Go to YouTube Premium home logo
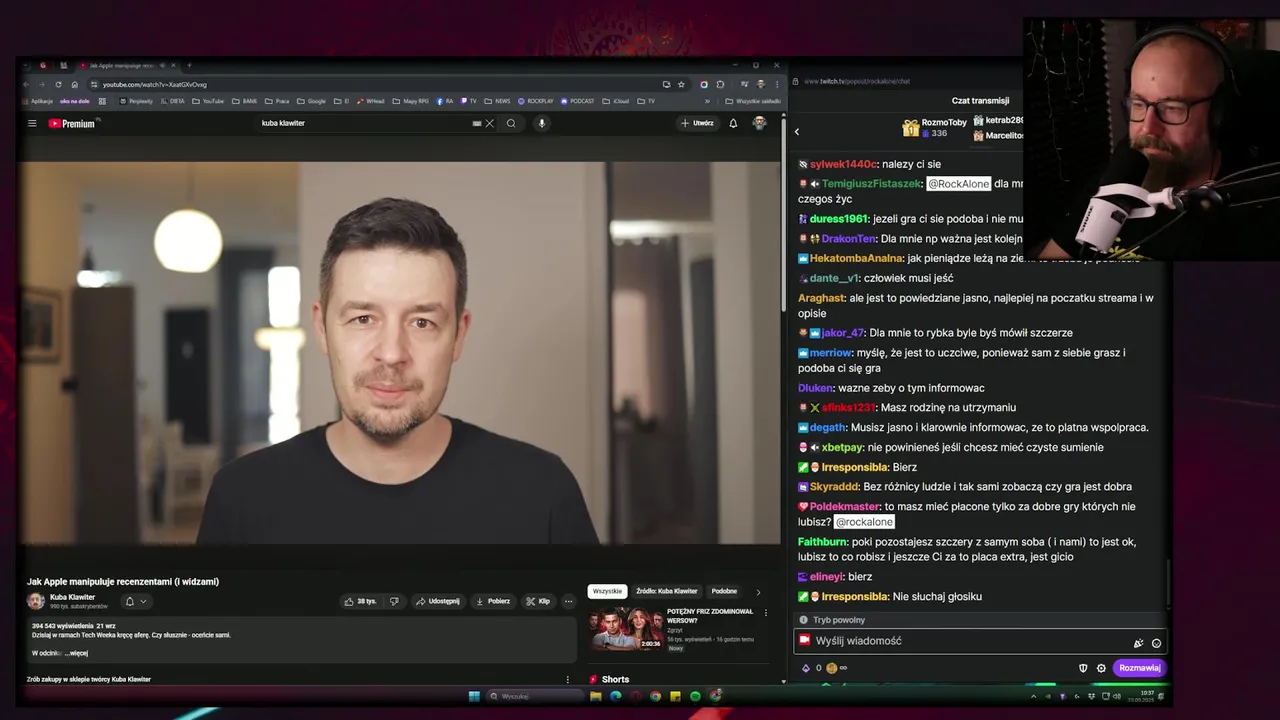The width and height of the screenshot is (1280, 720). click(x=72, y=124)
